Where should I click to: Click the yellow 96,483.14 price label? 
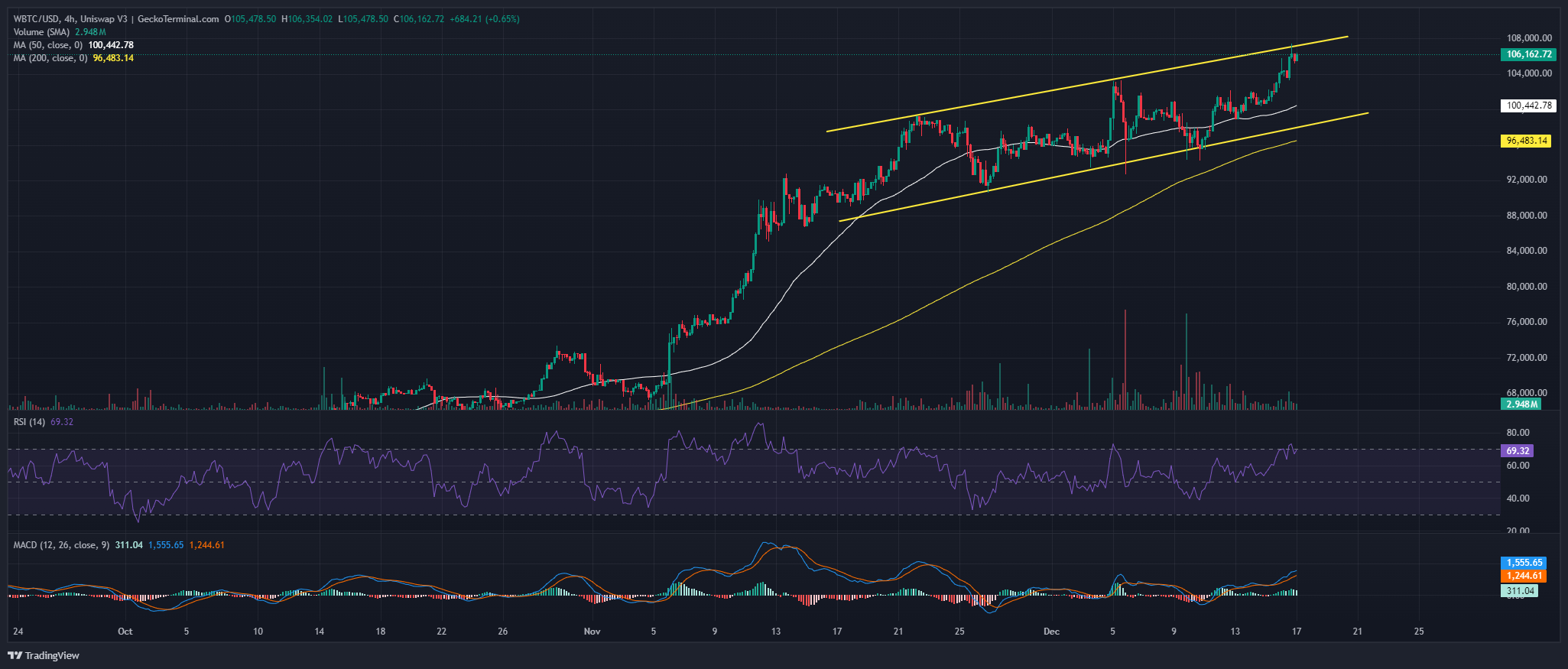(1527, 141)
